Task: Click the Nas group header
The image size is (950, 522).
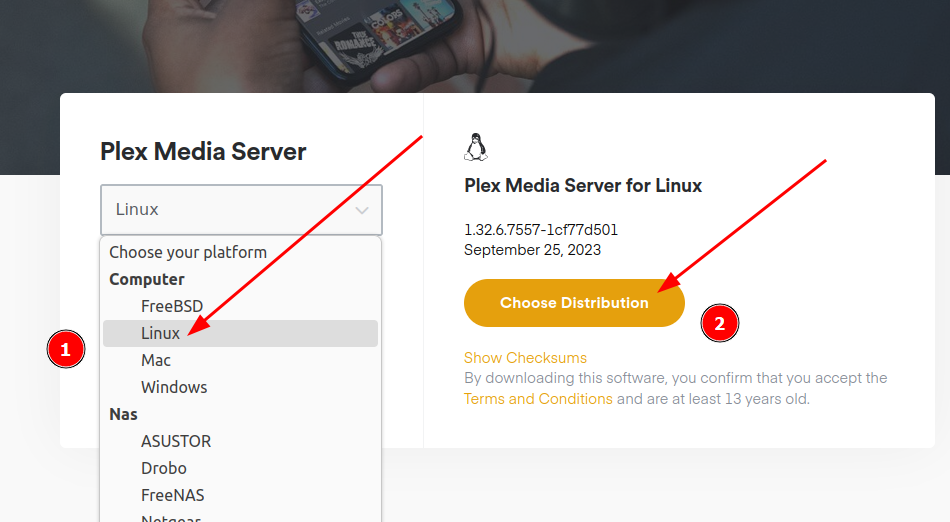Action: coord(124,414)
